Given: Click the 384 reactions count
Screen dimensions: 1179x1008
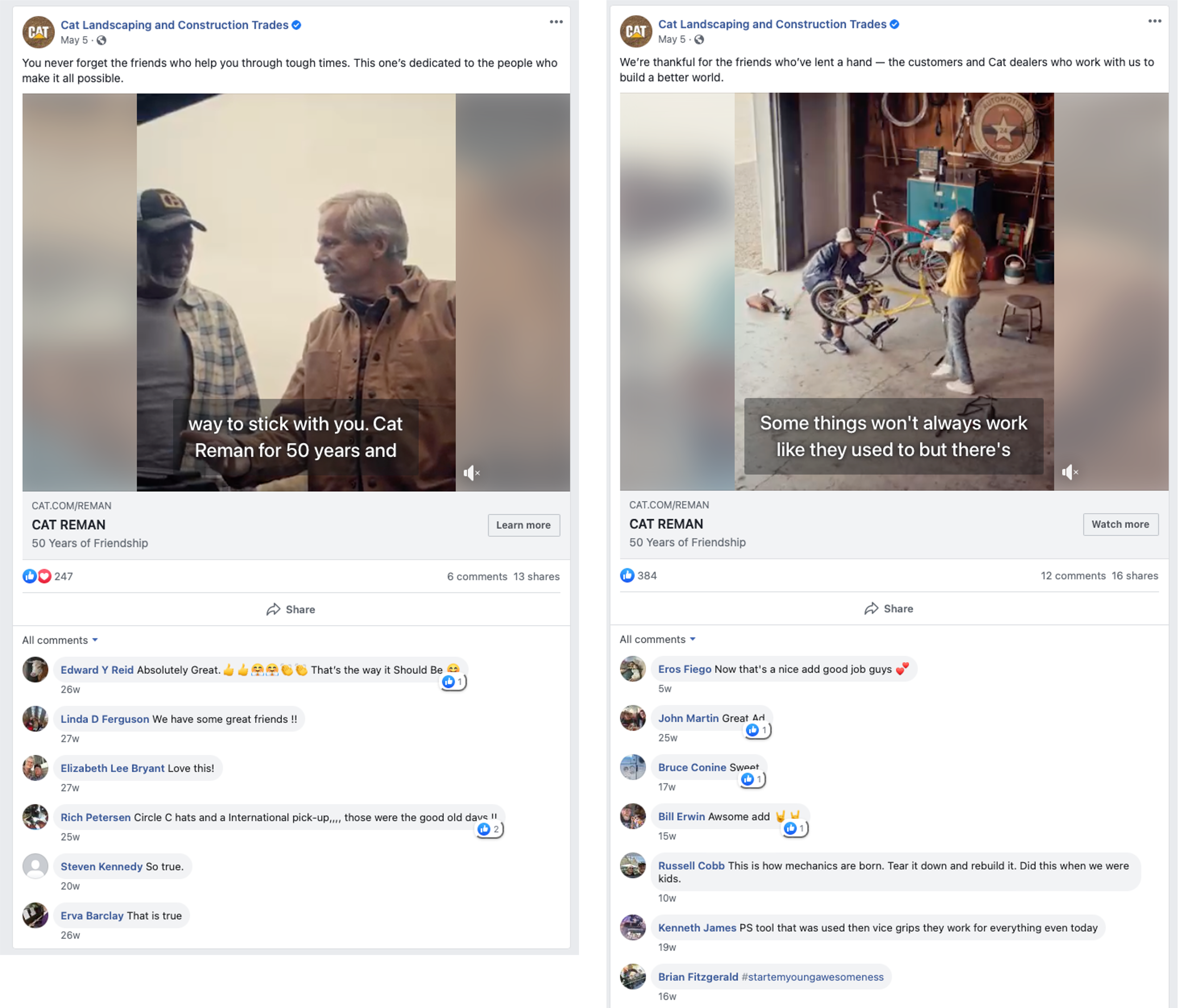Looking at the screenshot, I should pyautogui.click(x=648, y=576).
